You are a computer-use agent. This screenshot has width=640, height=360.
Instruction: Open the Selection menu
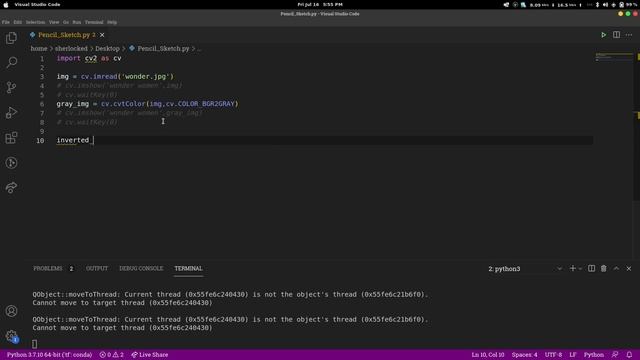click(x=36, y=22)
